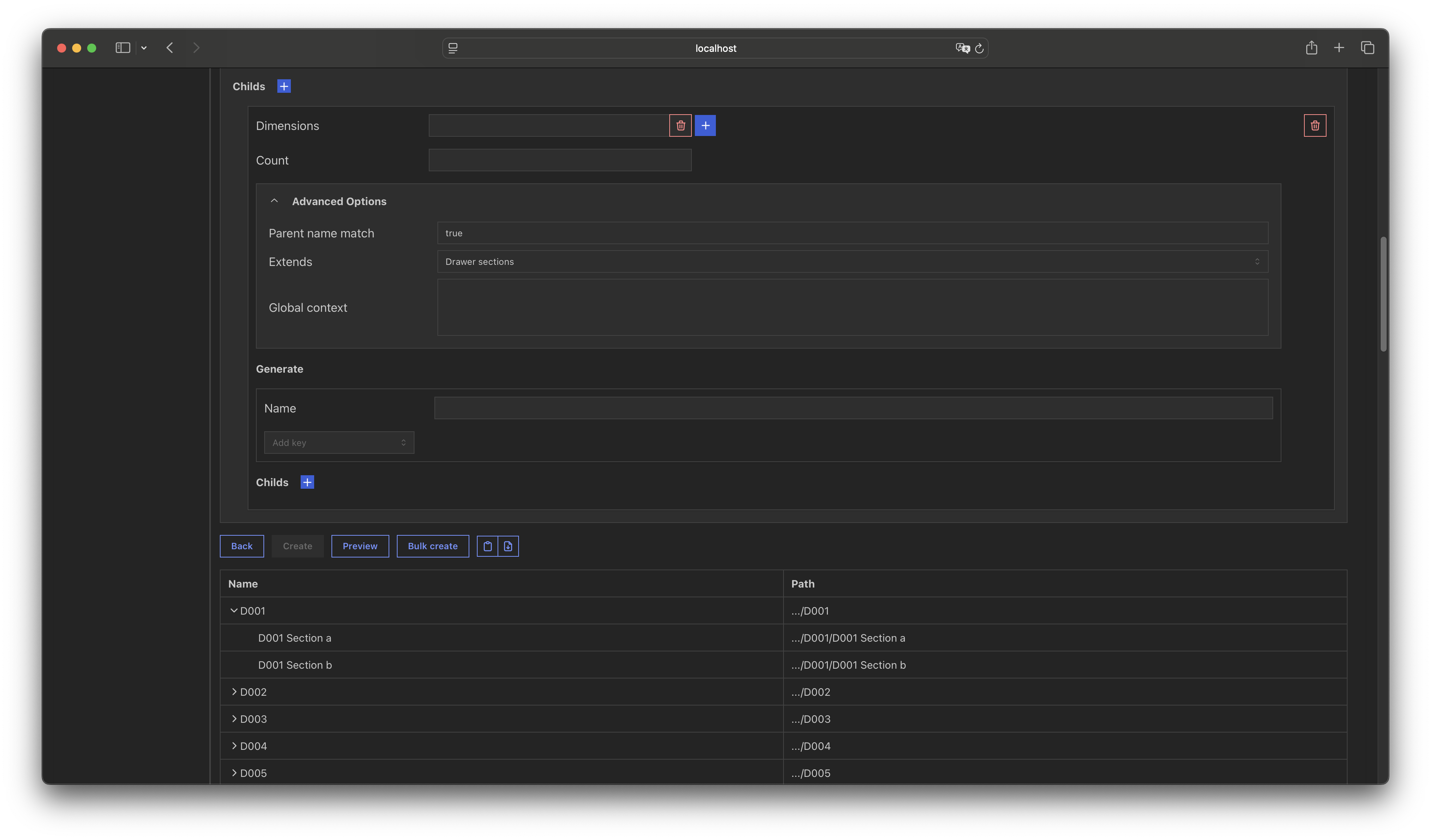Add another dimension with blue plus
The image size is (1431, 840).
(x=705, y=125)
